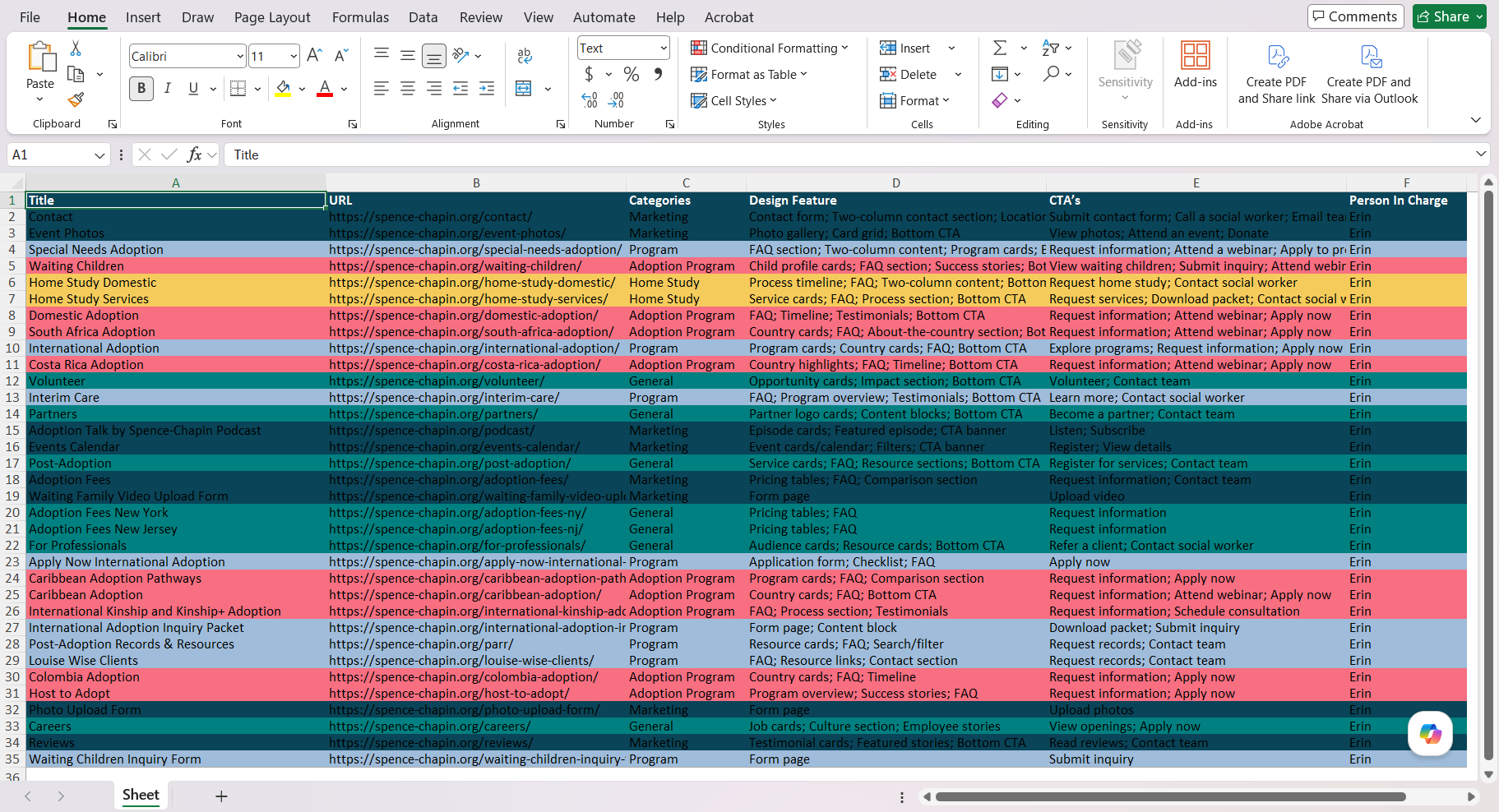Apply red Font Color to text
The width and height of the screenshot is (1499, 812).
click(325, 89)
